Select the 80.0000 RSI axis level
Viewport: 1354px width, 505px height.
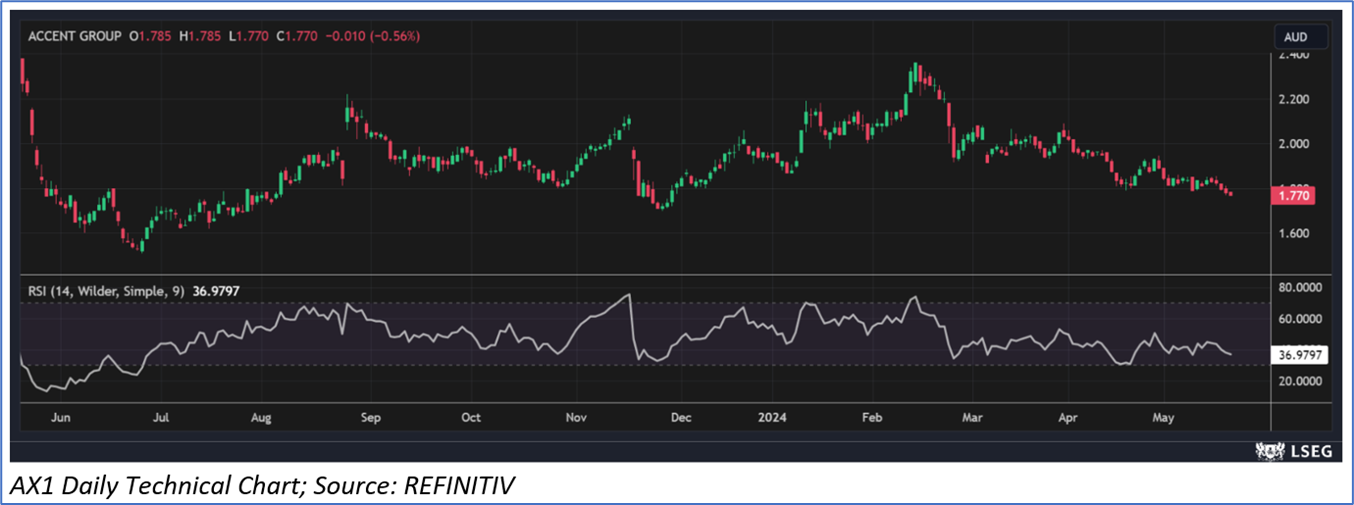coord(1299,289)
